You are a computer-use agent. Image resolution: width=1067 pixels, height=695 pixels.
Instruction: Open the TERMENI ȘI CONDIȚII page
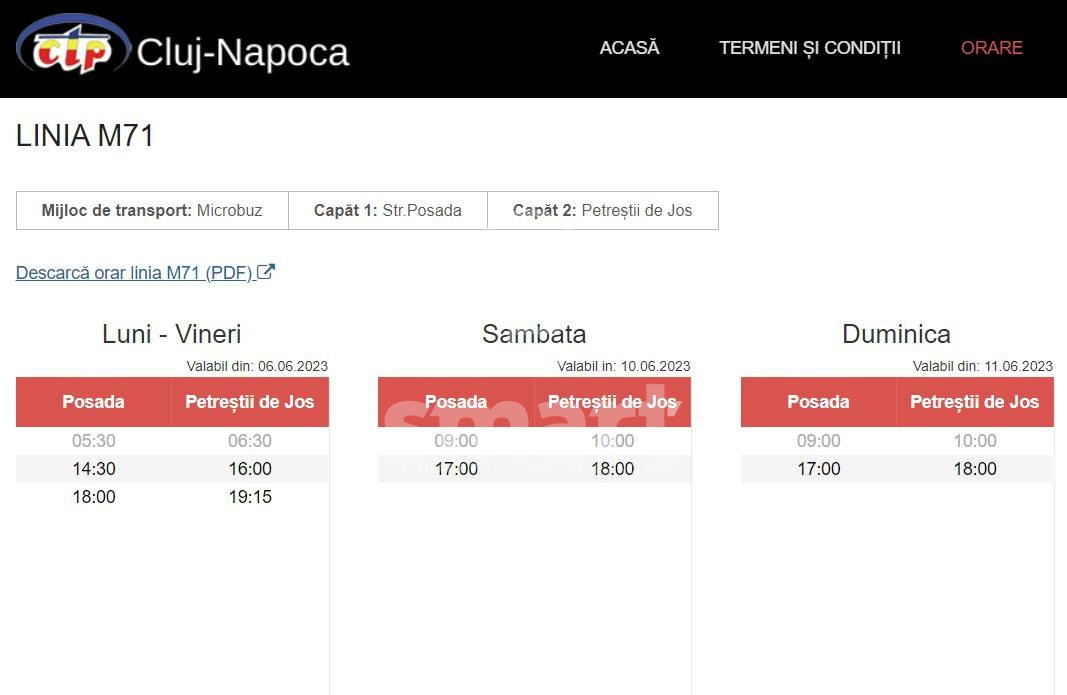coord(810,47)
